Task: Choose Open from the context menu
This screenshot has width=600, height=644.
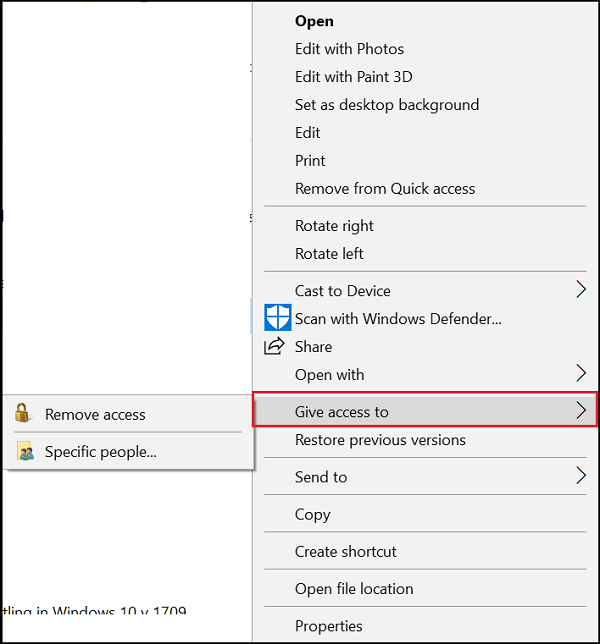Action: tap(314, 20)
